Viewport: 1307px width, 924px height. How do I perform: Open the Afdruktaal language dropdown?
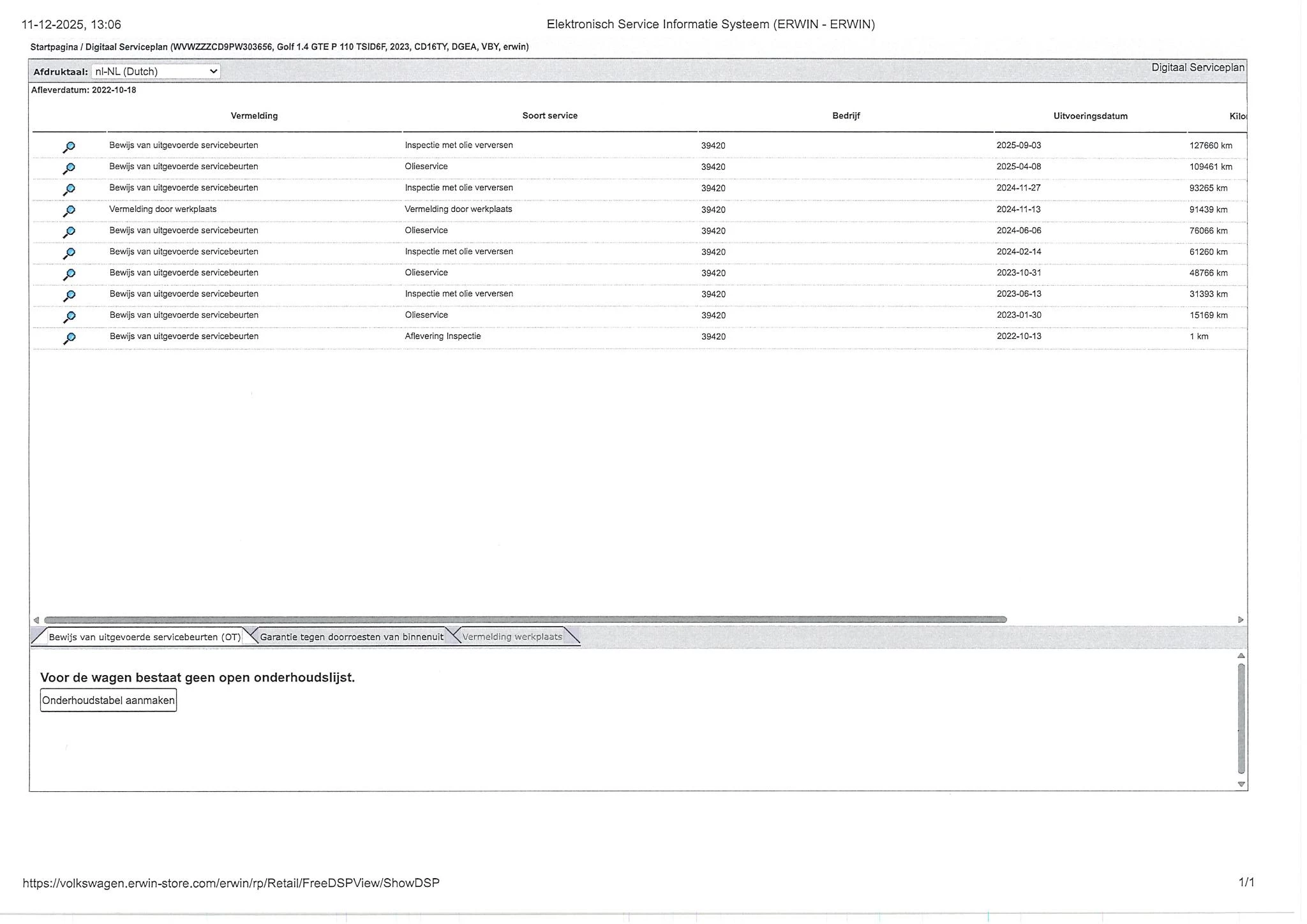[156, 71]
